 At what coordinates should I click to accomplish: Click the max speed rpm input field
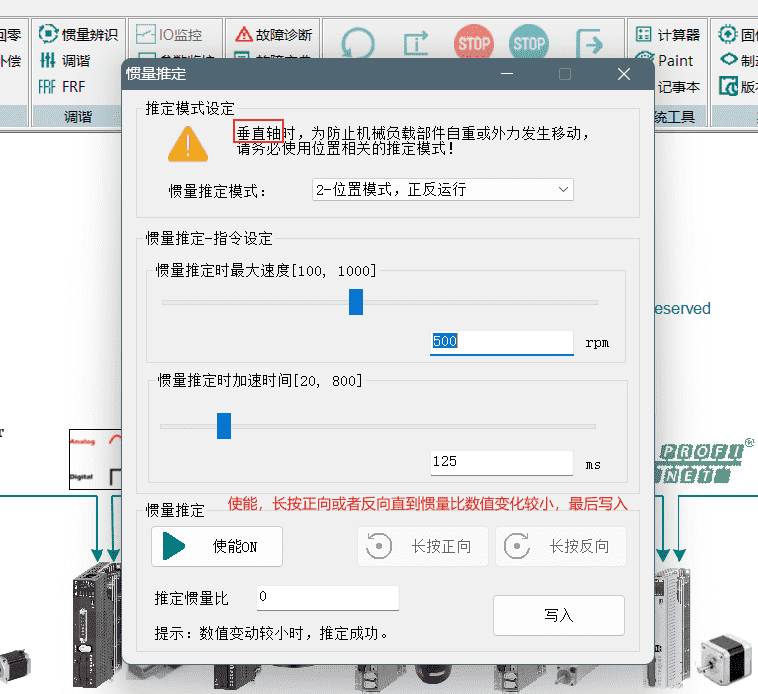500,342
